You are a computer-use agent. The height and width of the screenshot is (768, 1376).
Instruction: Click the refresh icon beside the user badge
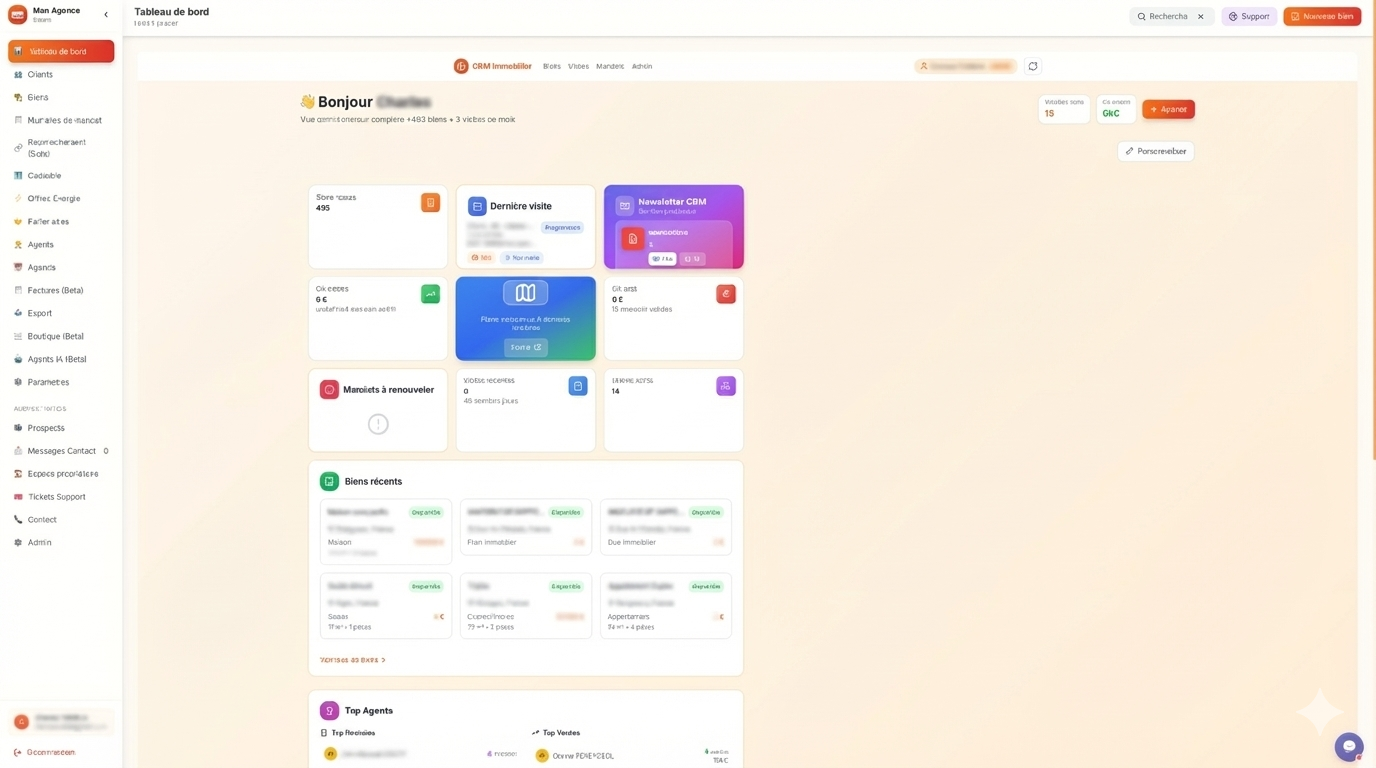1033,66
